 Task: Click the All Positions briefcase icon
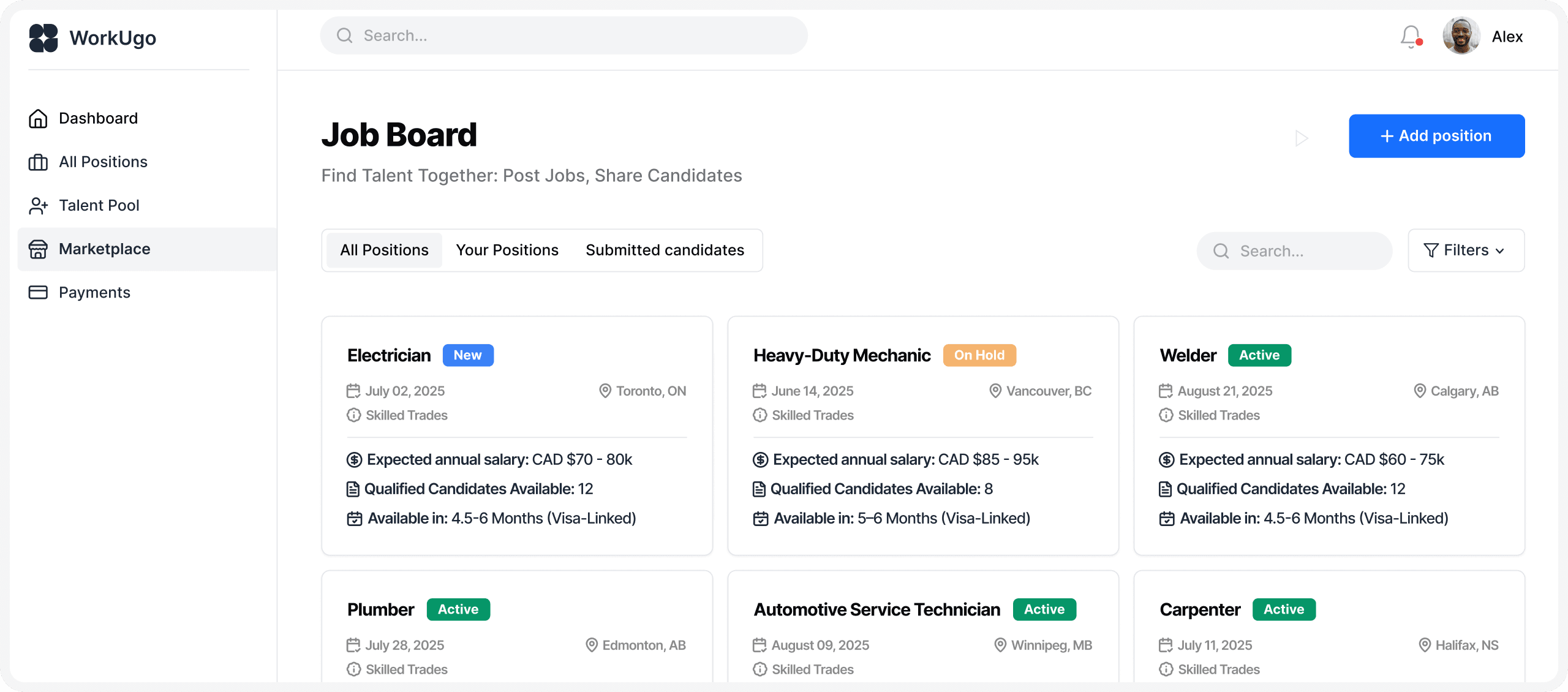[38, 162]
